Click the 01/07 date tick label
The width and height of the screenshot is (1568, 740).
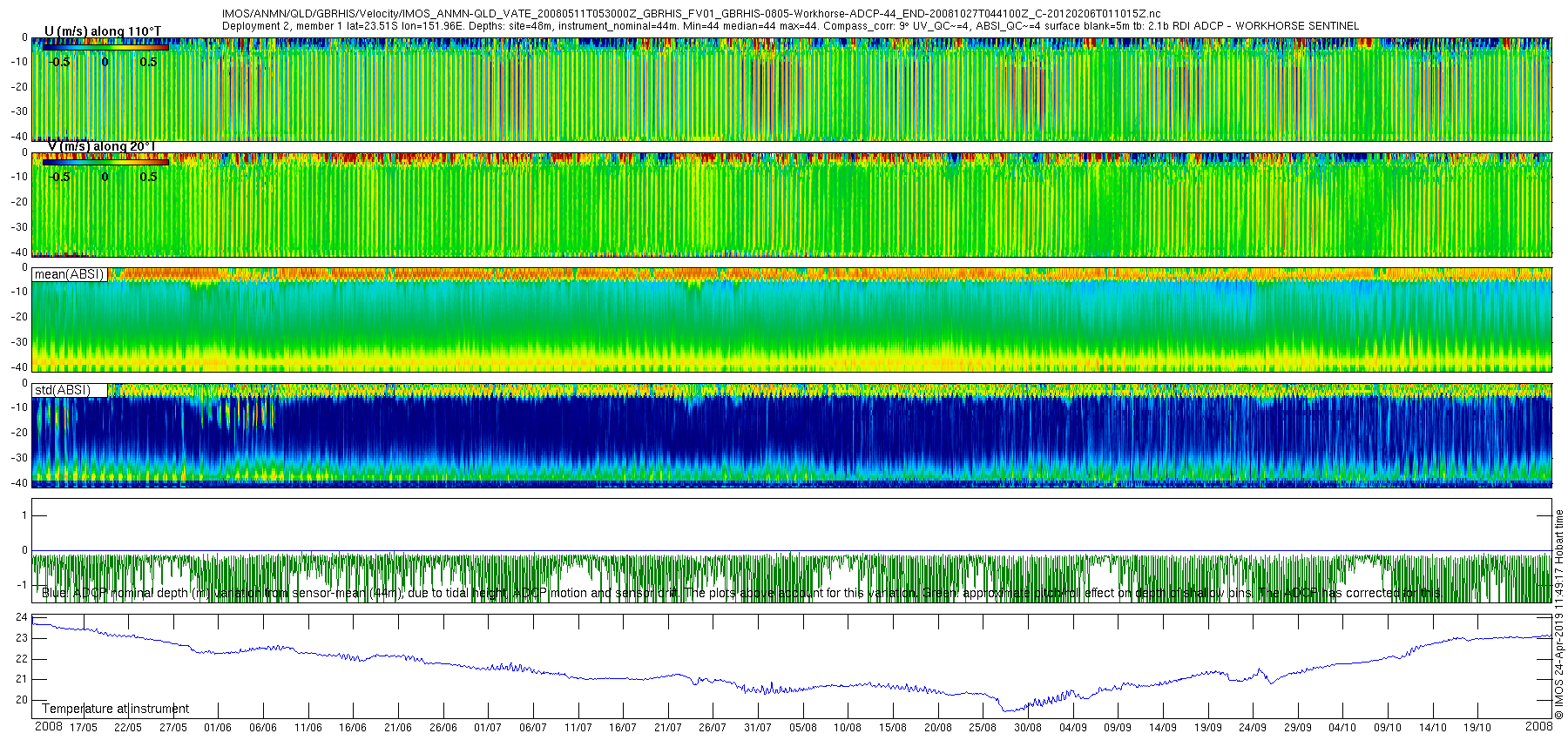click(x=488, y=728)
